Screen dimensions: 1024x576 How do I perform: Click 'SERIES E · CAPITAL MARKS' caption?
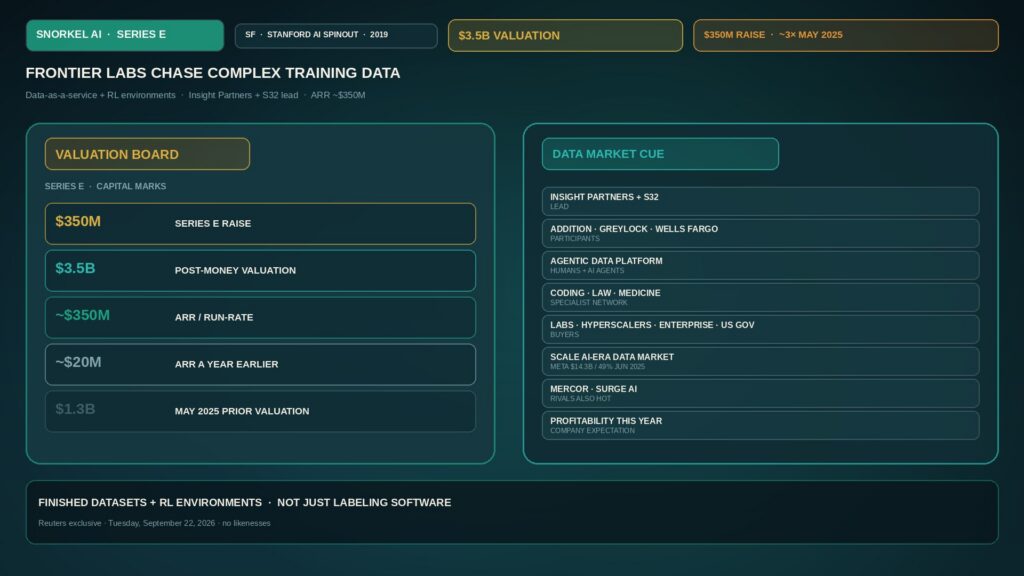[105, 186]
